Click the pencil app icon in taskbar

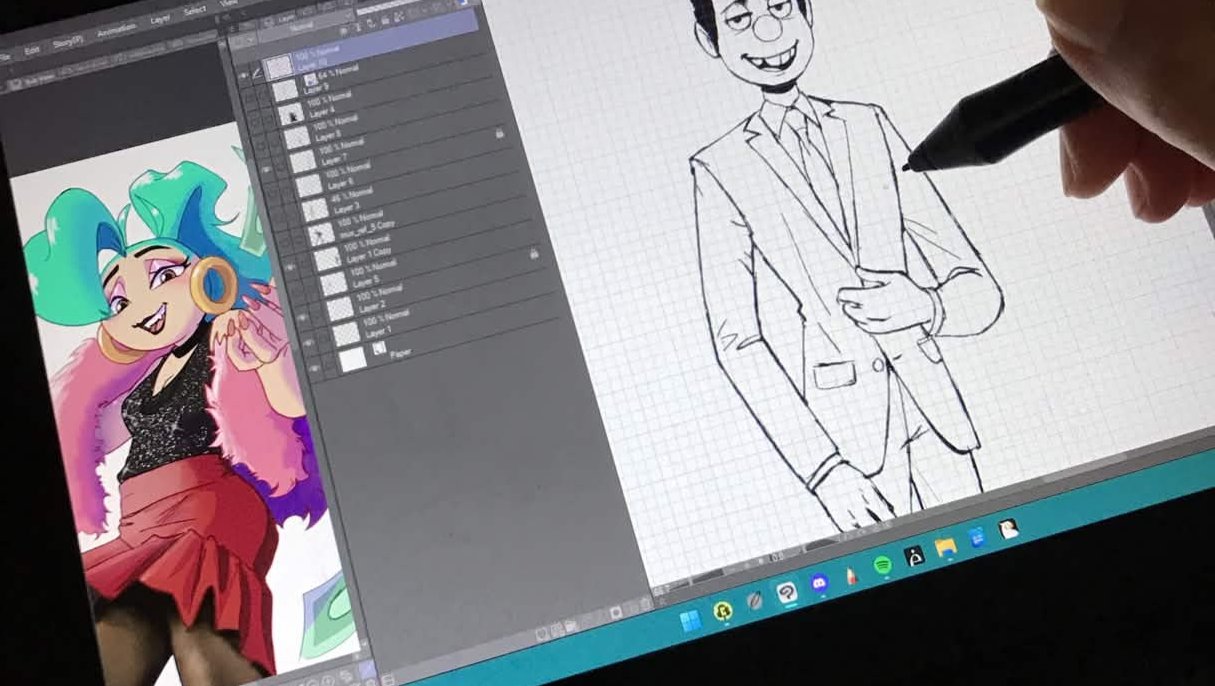click(851, 576)
